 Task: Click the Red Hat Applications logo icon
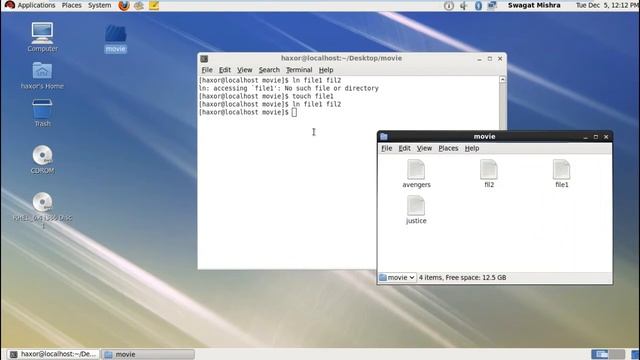click(x=9, y=5)
